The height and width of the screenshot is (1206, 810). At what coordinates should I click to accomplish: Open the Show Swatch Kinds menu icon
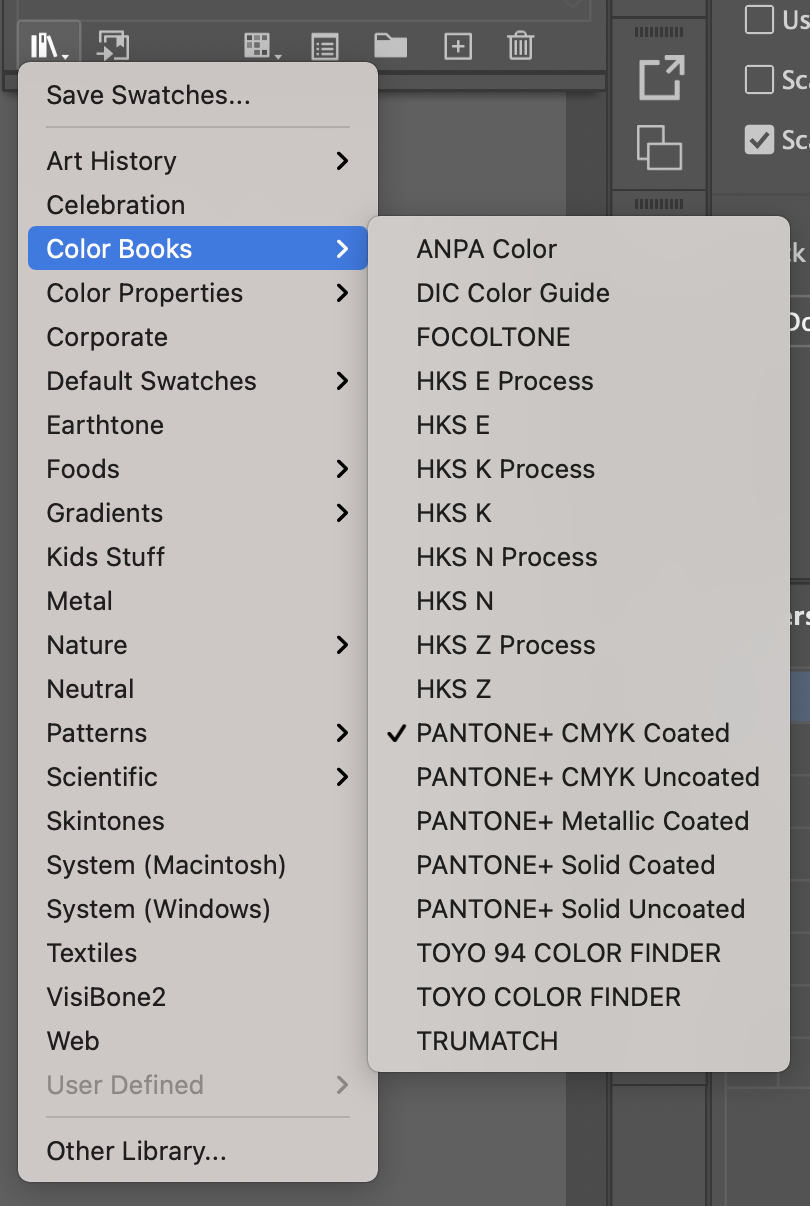[x=261, y=46]
